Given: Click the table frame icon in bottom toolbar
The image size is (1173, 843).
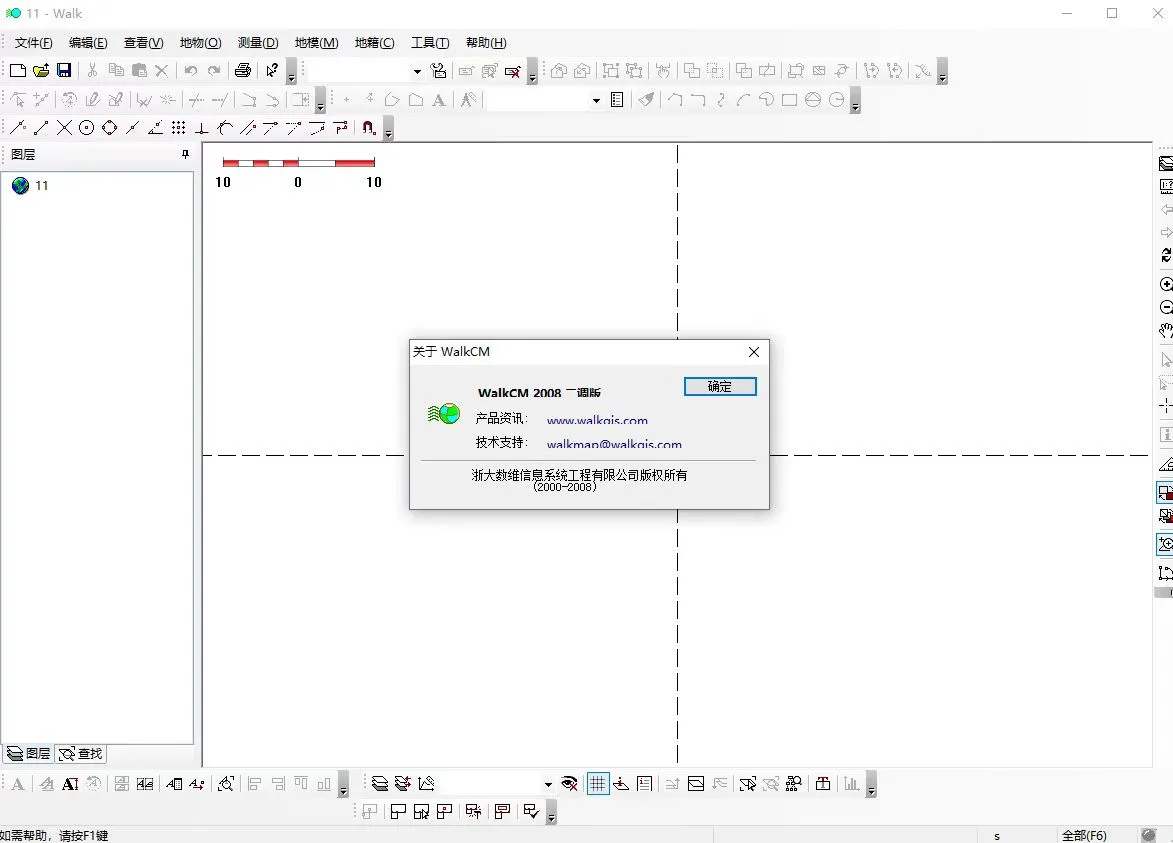Looking at the screenshot, I should (823, 783).
